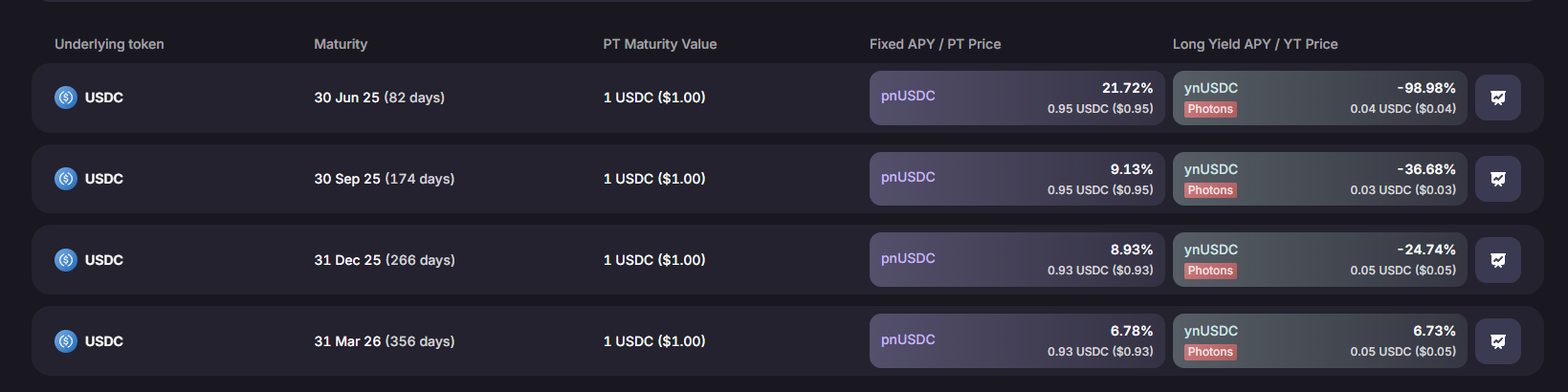Select ynUSDC with 6.73% long yield
Image resolution: width=1568 pixels, height=392 pixels.
(x=1320, y=341)
